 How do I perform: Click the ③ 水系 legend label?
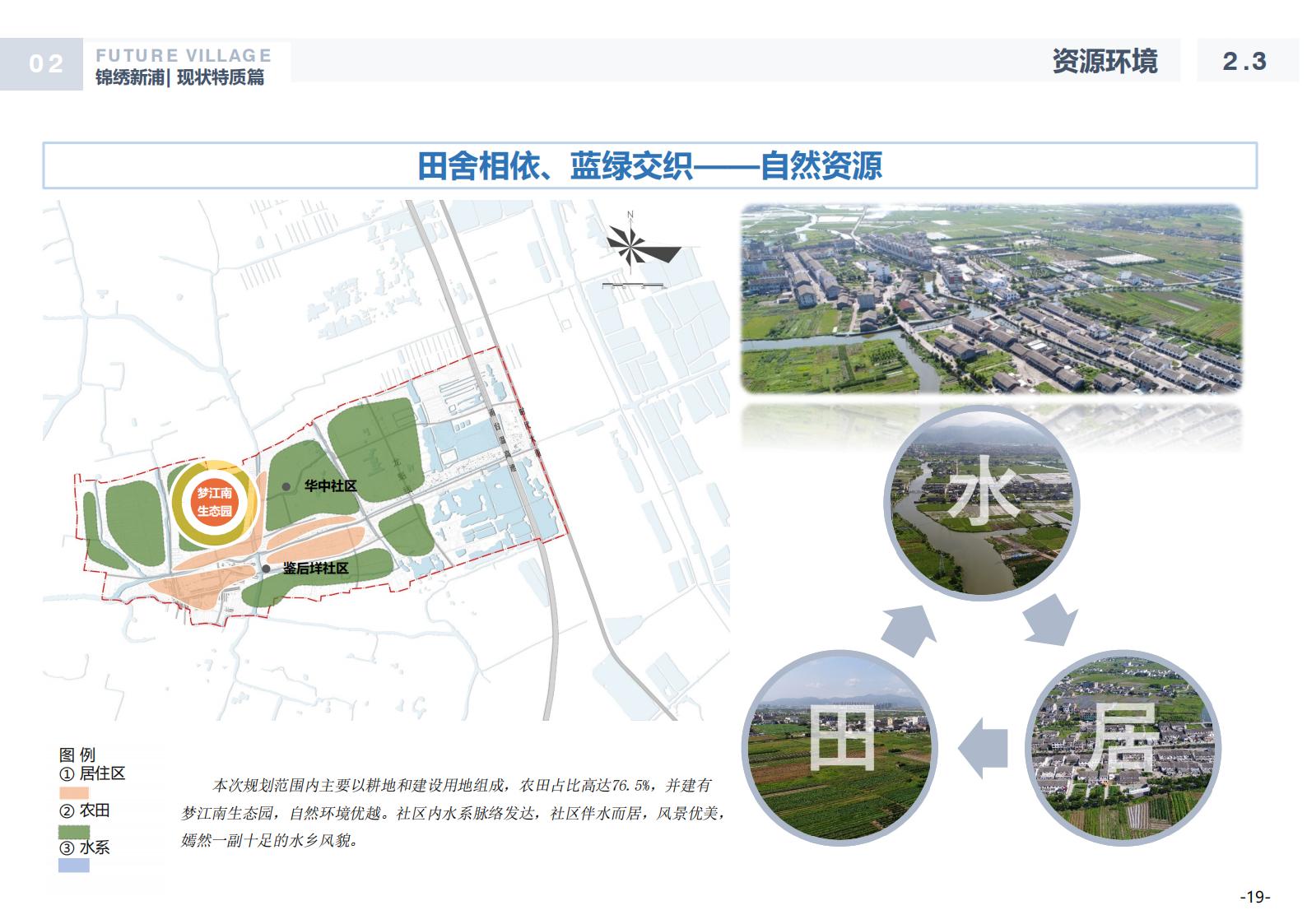tap(84, 847)
